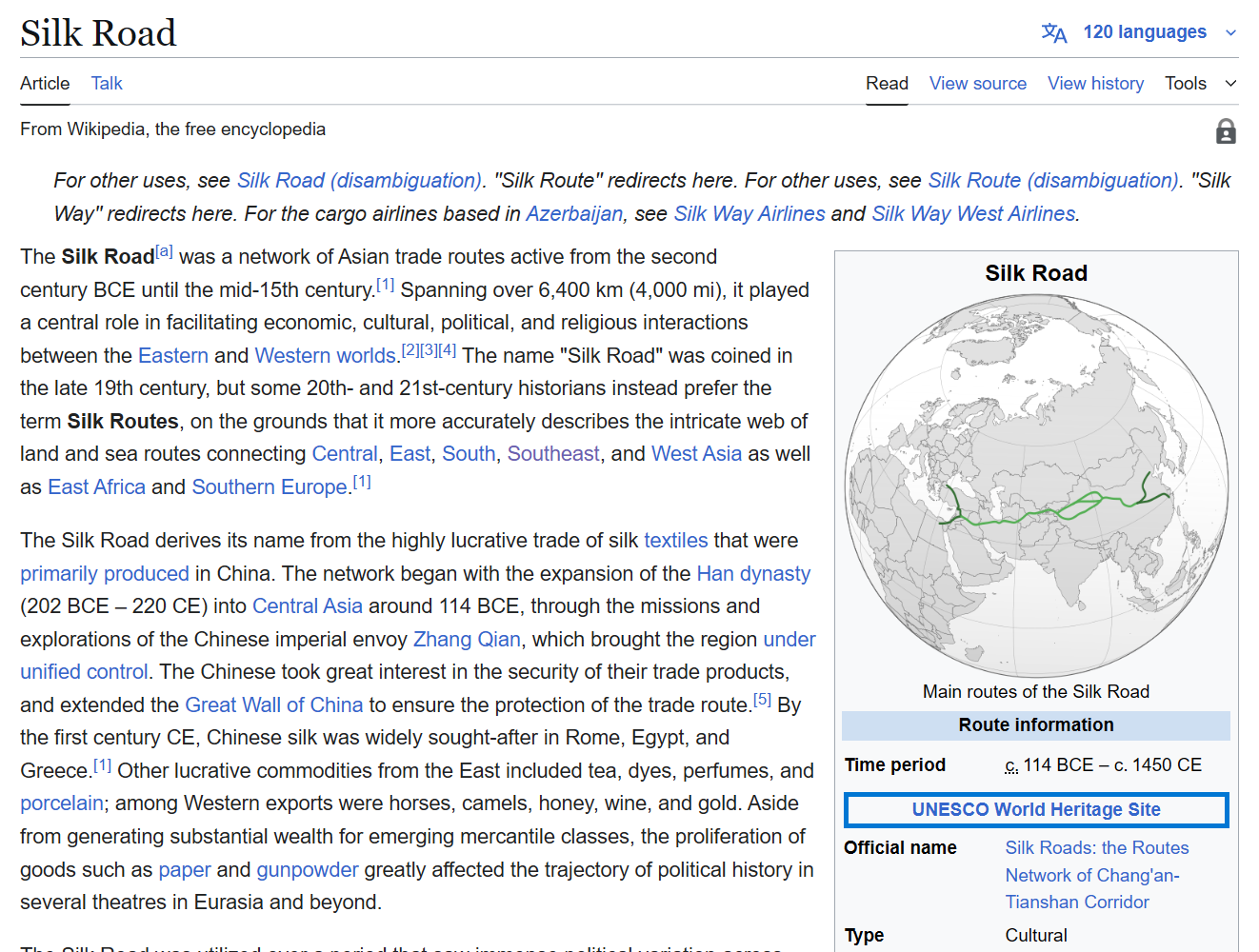The width and height of the screenshot is (1259, 952).
Task: Click the page protection padlock icon
Action: click(1226, 131)
